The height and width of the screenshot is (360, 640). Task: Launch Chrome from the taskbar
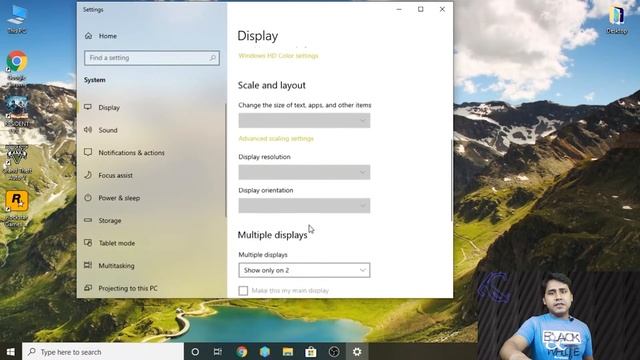[242, 352]
